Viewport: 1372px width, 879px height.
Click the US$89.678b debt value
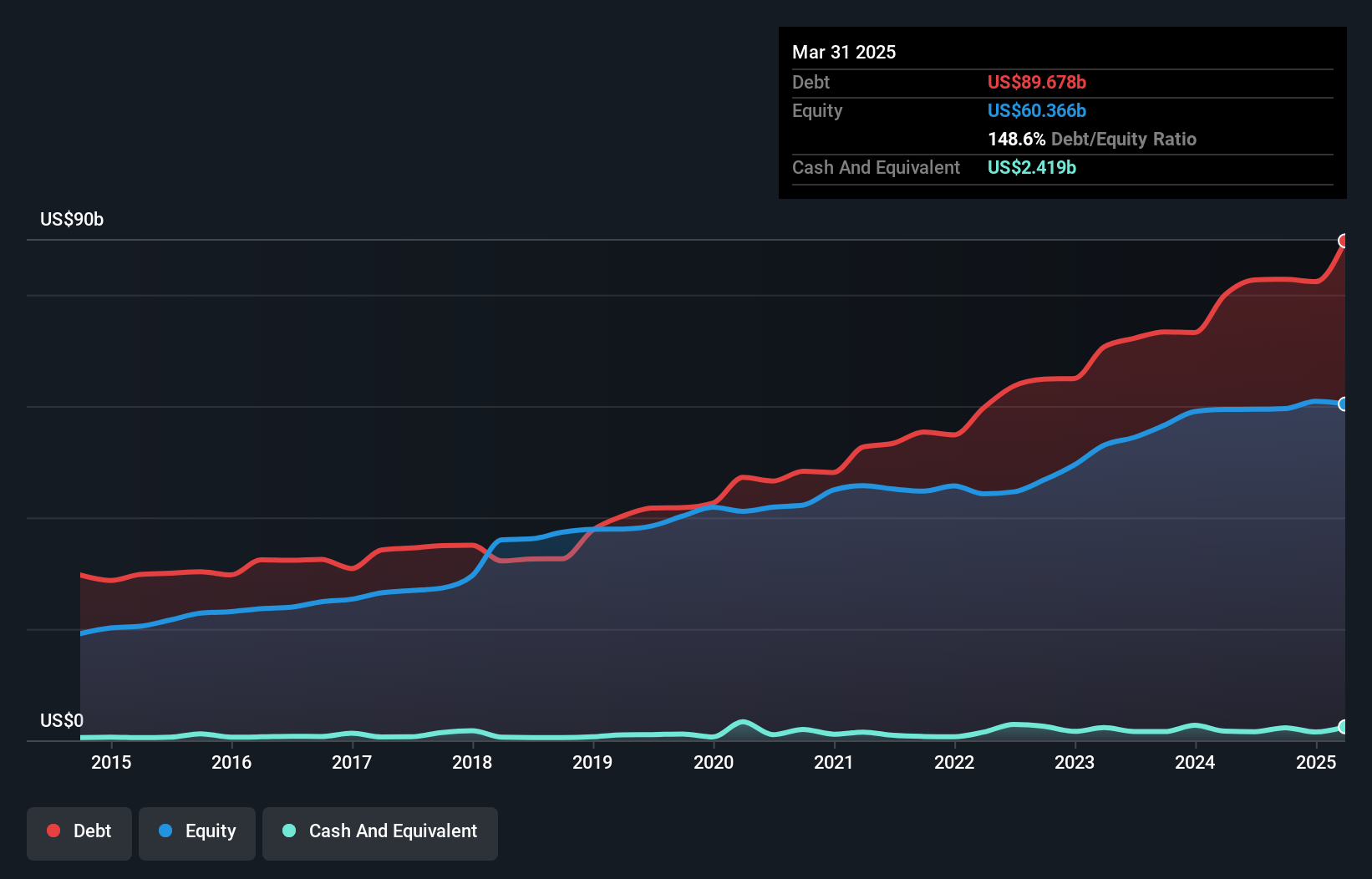click(1037, 82)
